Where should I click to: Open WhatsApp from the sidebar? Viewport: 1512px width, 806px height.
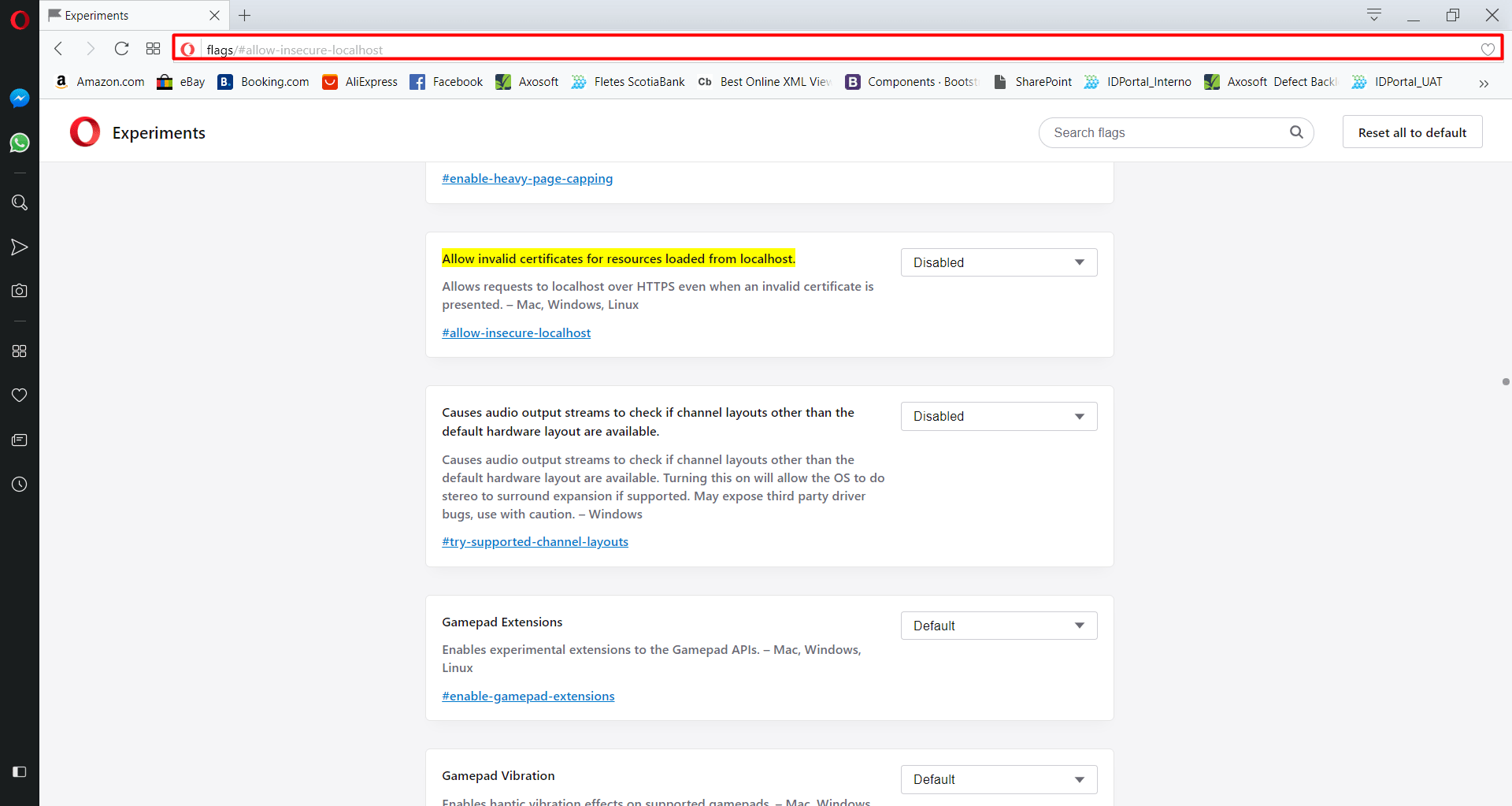coord(20,143)
